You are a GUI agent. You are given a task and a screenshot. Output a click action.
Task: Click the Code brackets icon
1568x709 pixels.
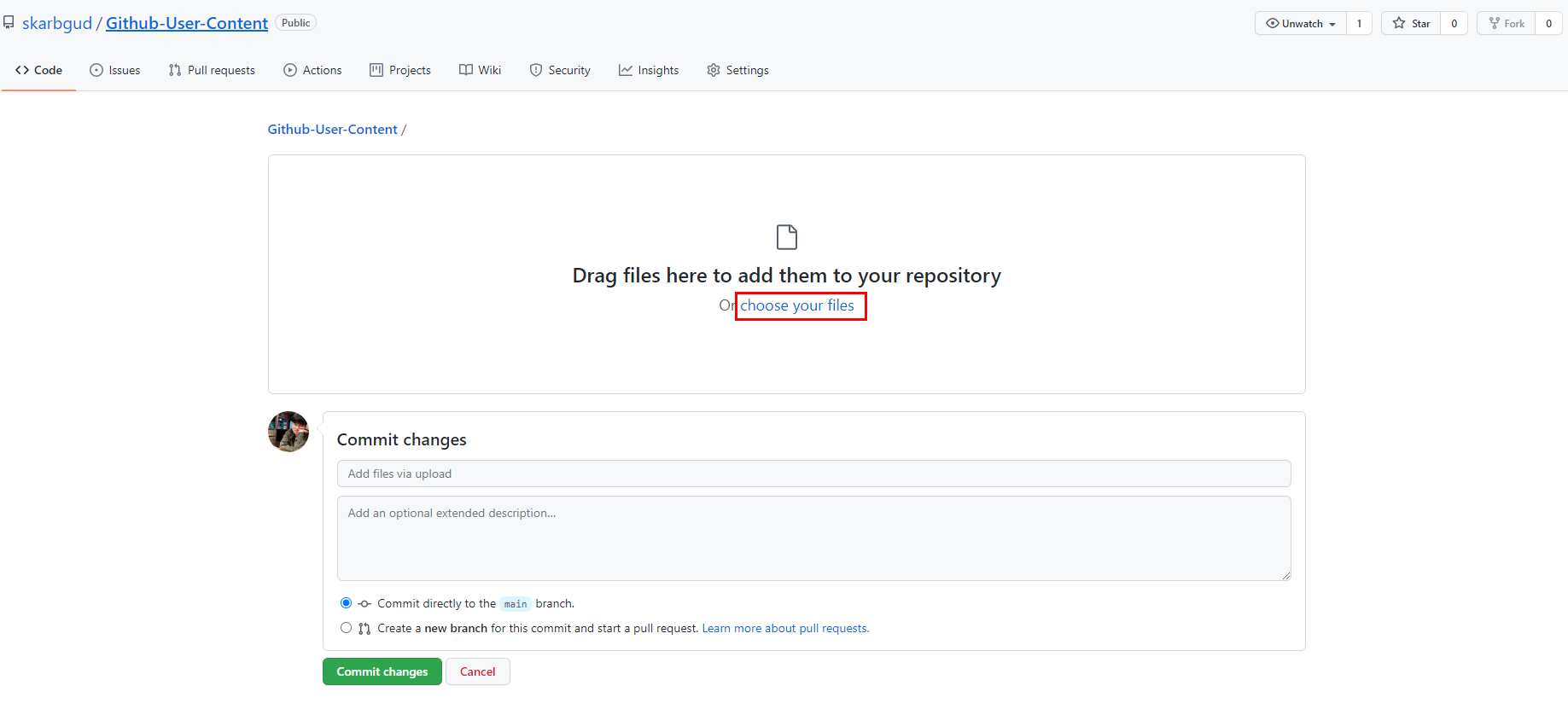click(22, 70)
